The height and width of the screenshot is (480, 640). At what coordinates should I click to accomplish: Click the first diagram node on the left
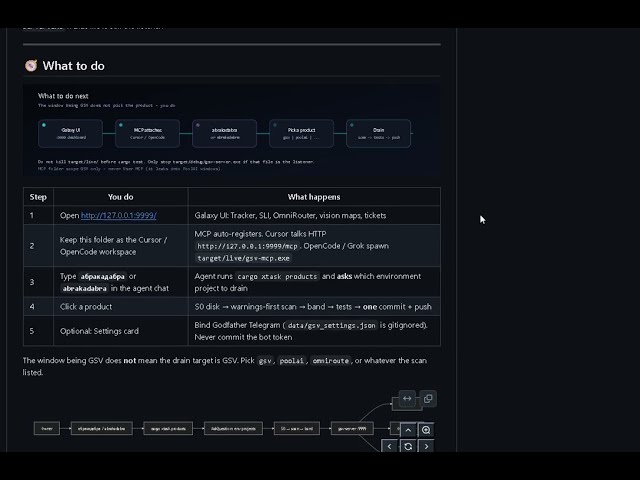click(x=47, y=428)
